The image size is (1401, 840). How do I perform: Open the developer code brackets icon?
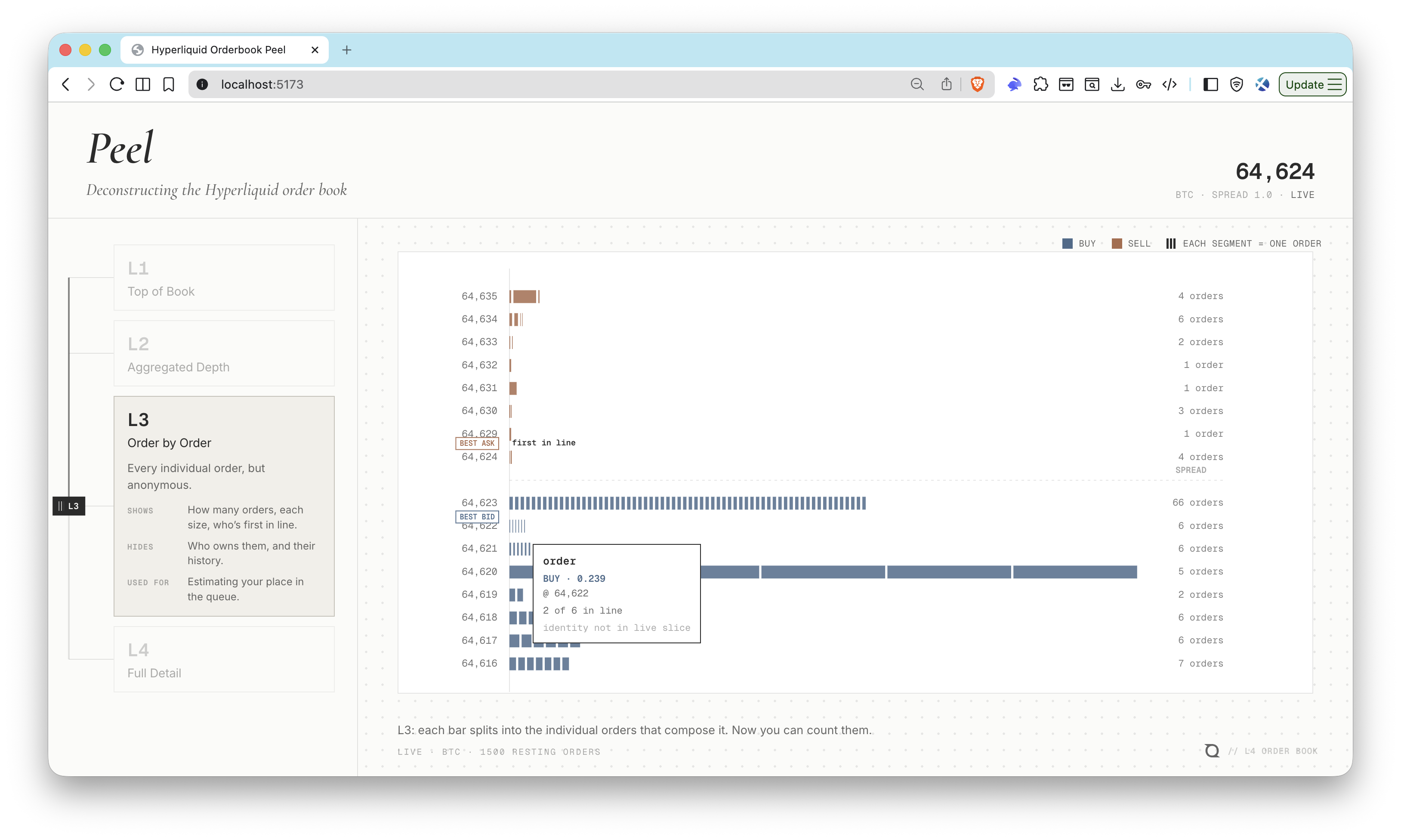(1170, 84)
